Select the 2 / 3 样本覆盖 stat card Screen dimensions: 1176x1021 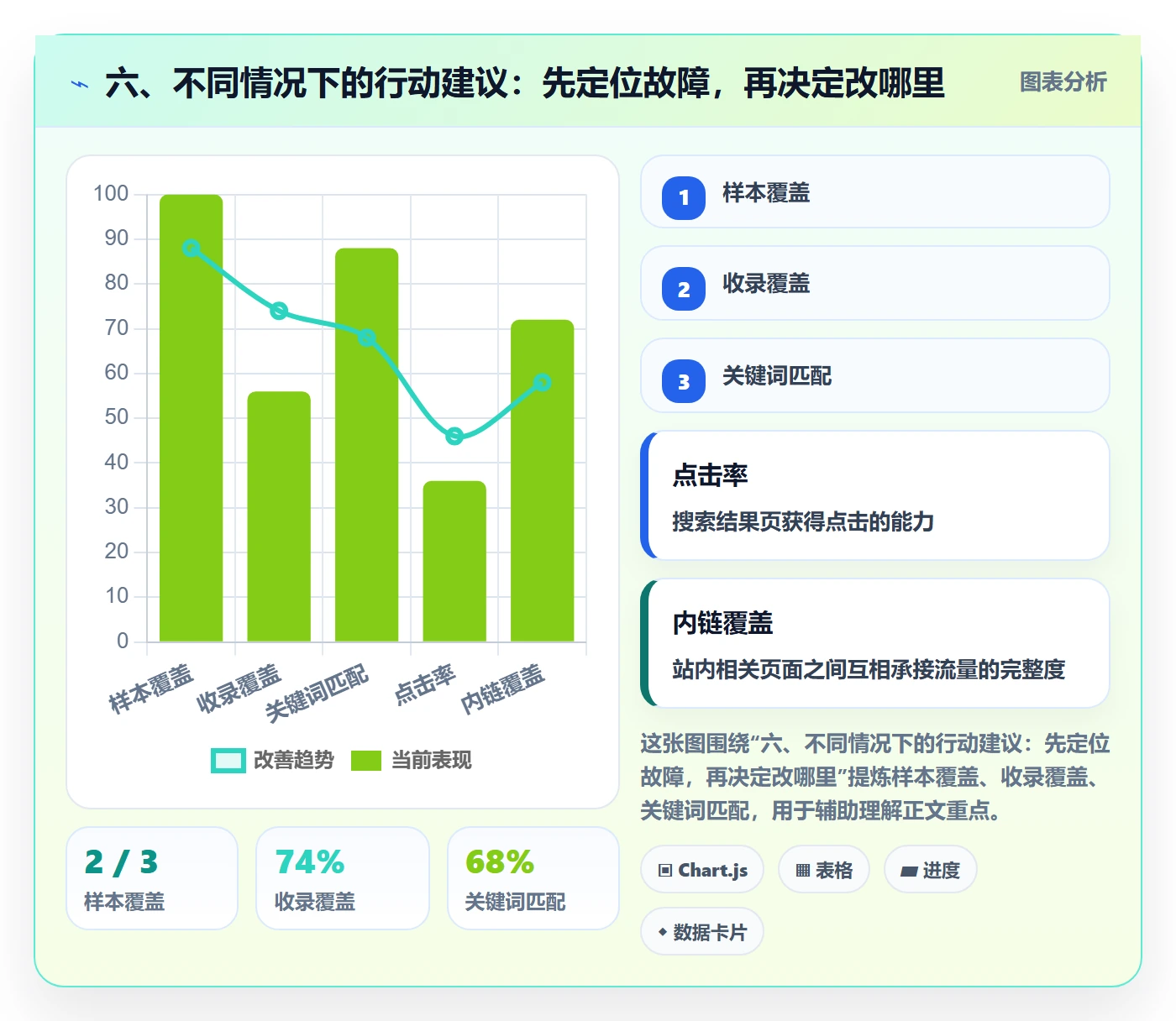coord(152,878)
